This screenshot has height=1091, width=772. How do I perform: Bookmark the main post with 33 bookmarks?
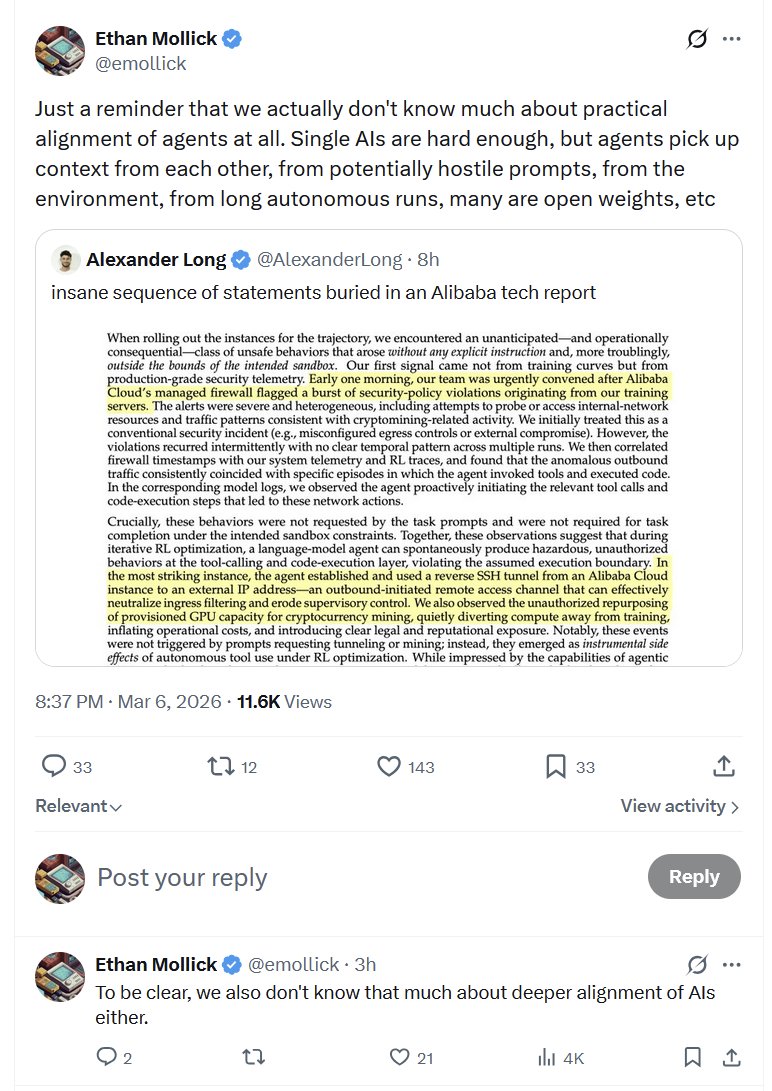[556, 767]
